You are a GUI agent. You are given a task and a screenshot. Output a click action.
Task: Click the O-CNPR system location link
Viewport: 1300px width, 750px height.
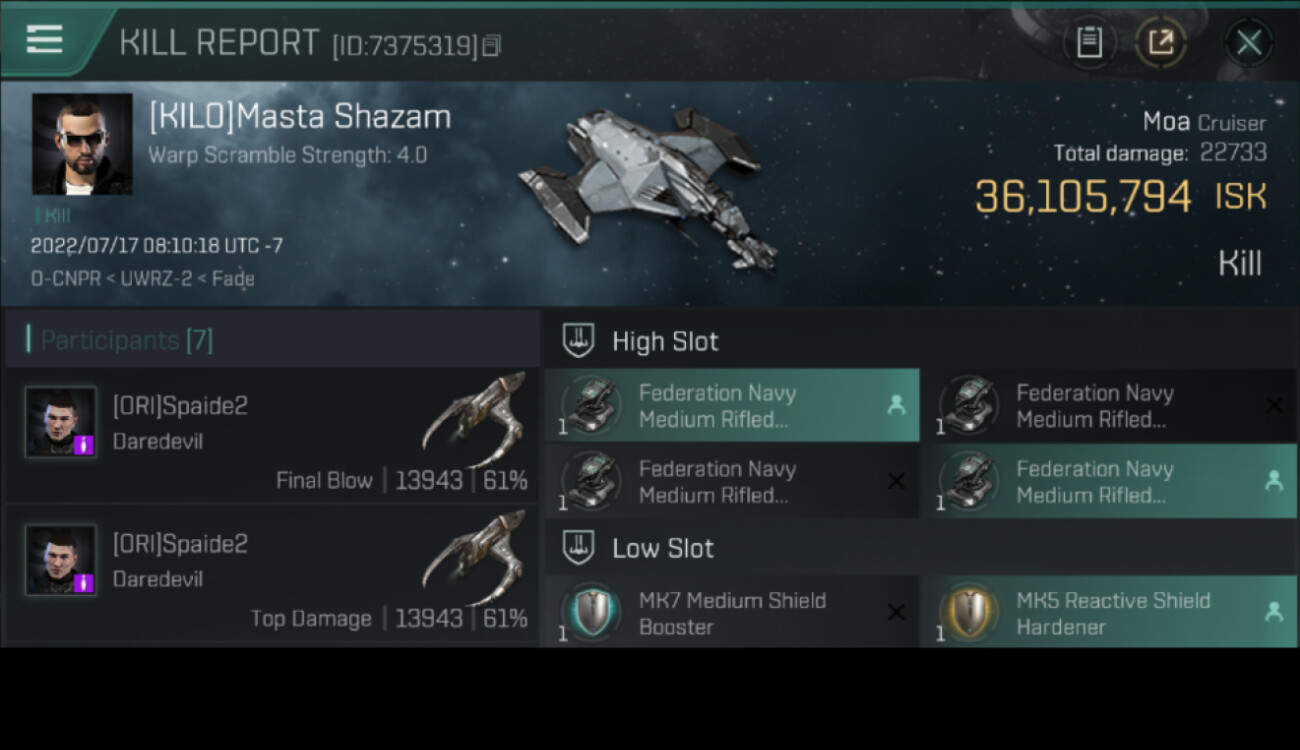coord(63,279)
